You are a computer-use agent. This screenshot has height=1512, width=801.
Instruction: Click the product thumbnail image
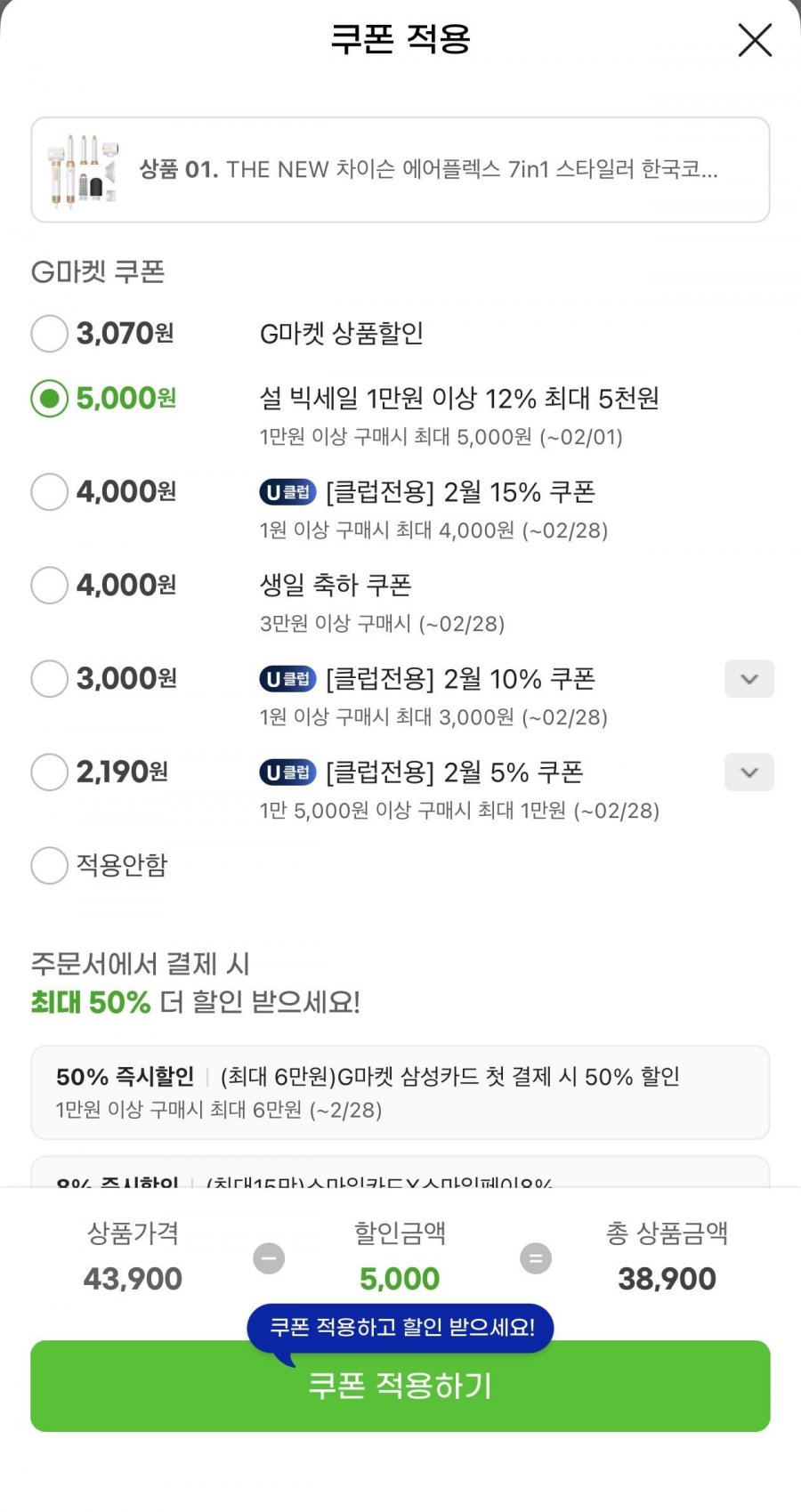[82, 169]
